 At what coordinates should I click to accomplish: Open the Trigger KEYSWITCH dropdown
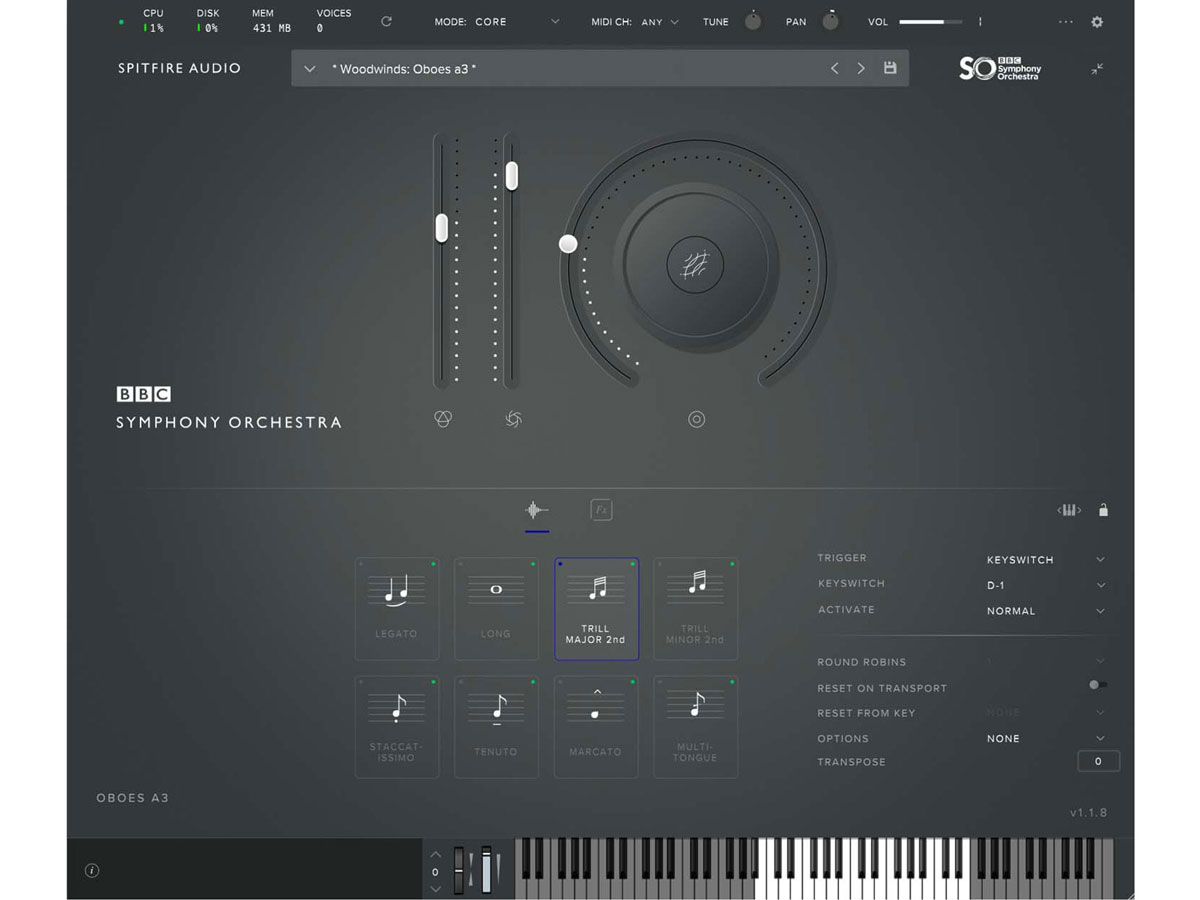[x=1045, y=560]
